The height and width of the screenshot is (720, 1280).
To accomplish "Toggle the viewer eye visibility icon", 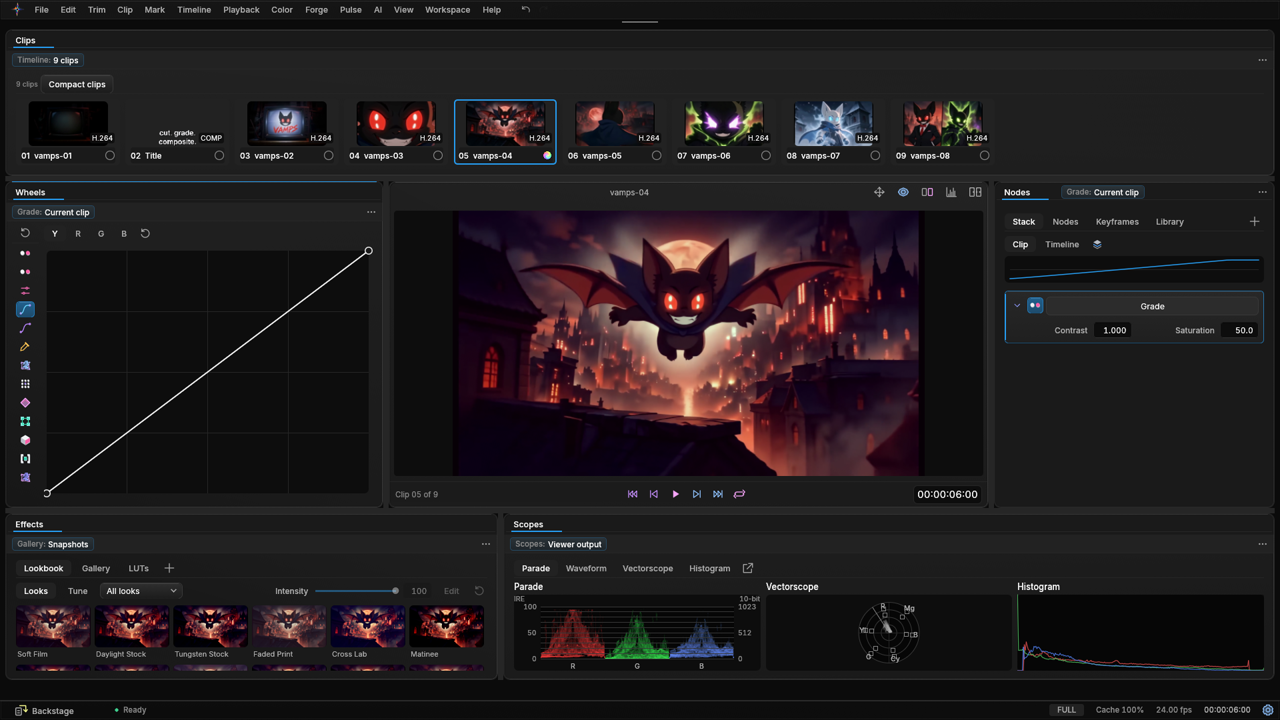I will tap(903, 192).
